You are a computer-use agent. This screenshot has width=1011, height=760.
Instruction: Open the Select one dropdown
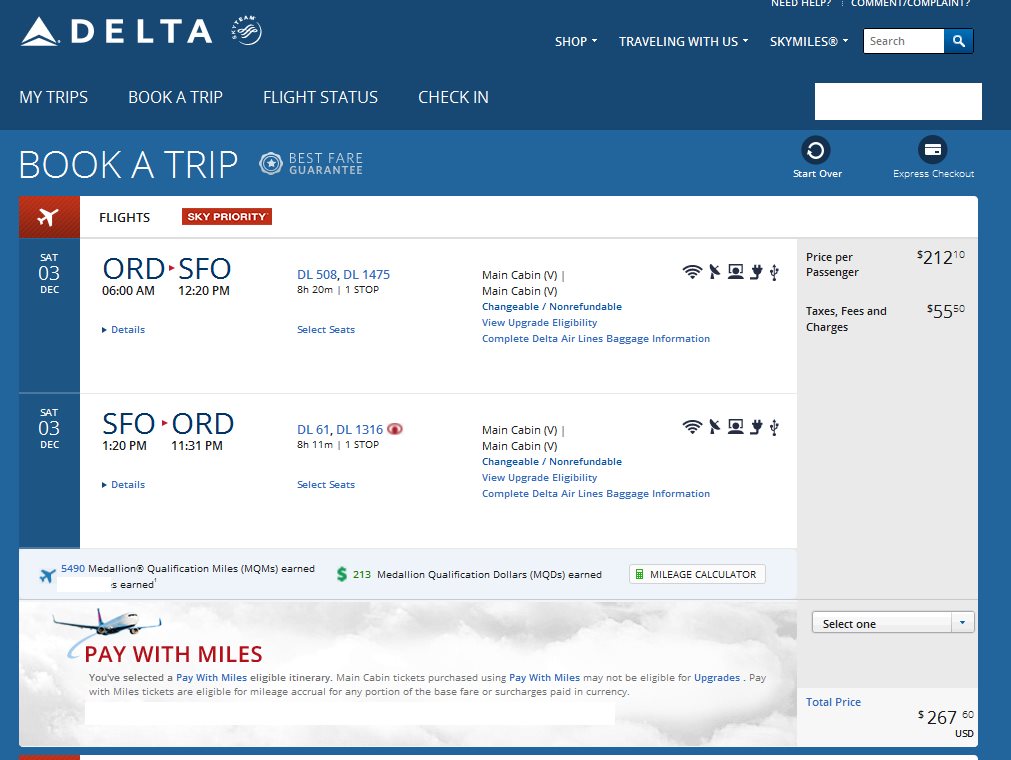892,623
